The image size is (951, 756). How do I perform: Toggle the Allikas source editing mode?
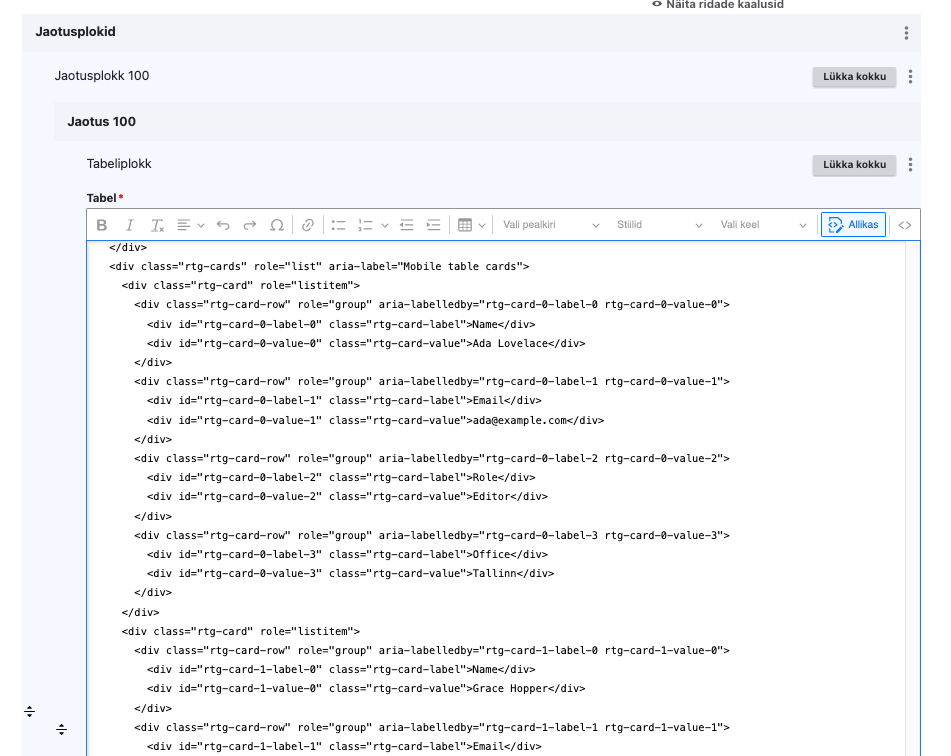853,225
